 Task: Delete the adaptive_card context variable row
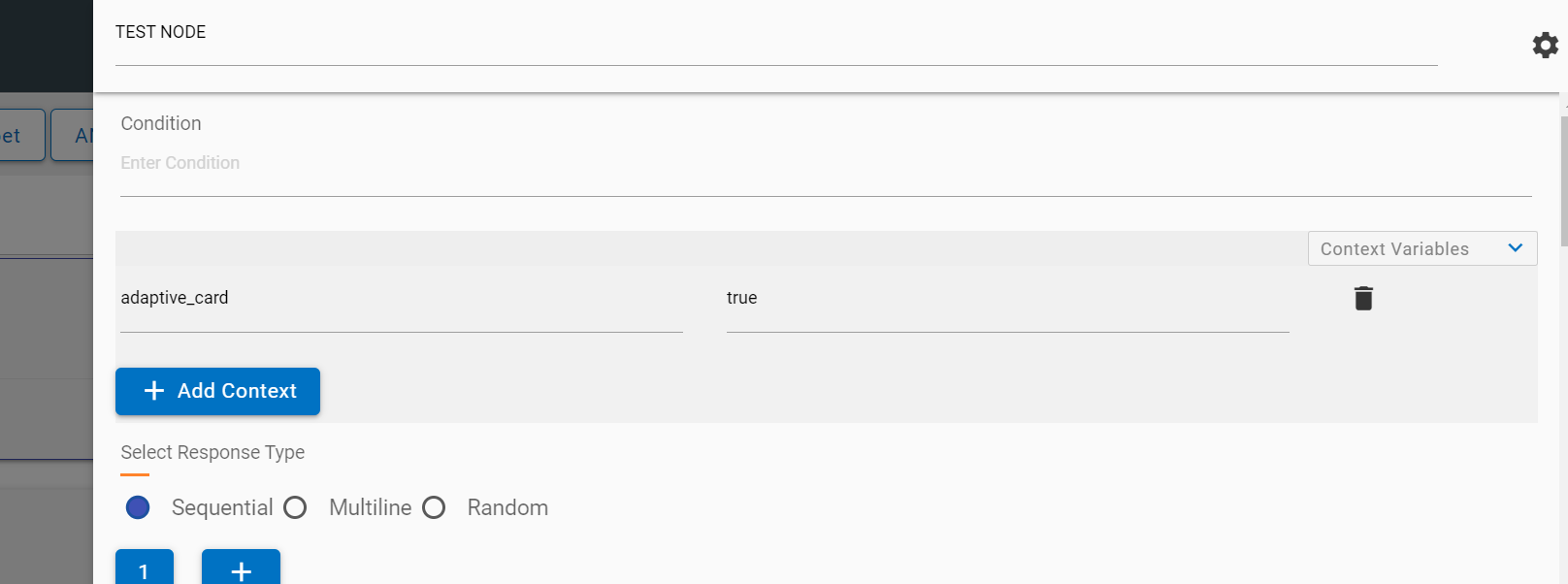(1363, 298)
